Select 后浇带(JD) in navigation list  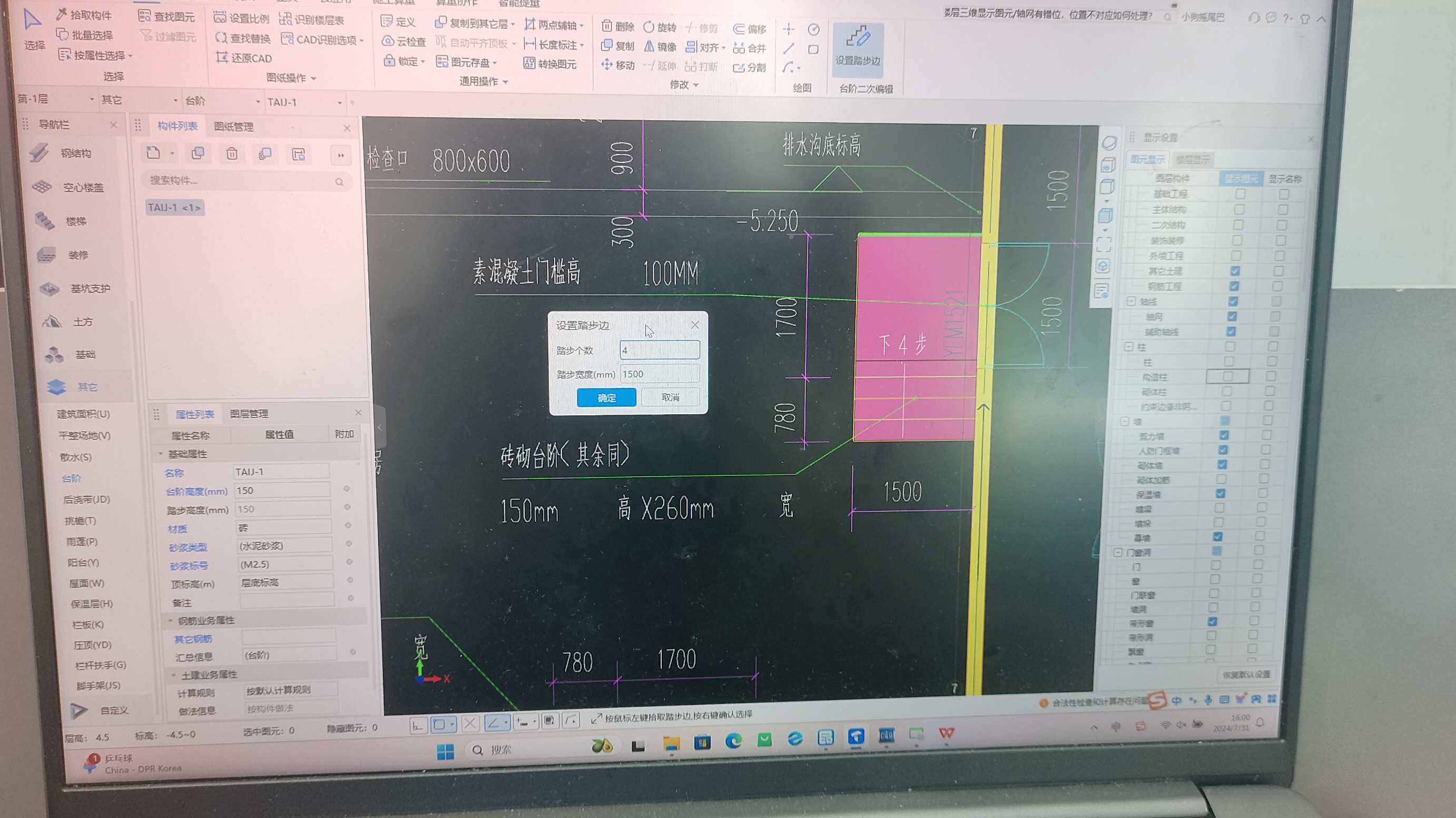[x=86, y=500]
